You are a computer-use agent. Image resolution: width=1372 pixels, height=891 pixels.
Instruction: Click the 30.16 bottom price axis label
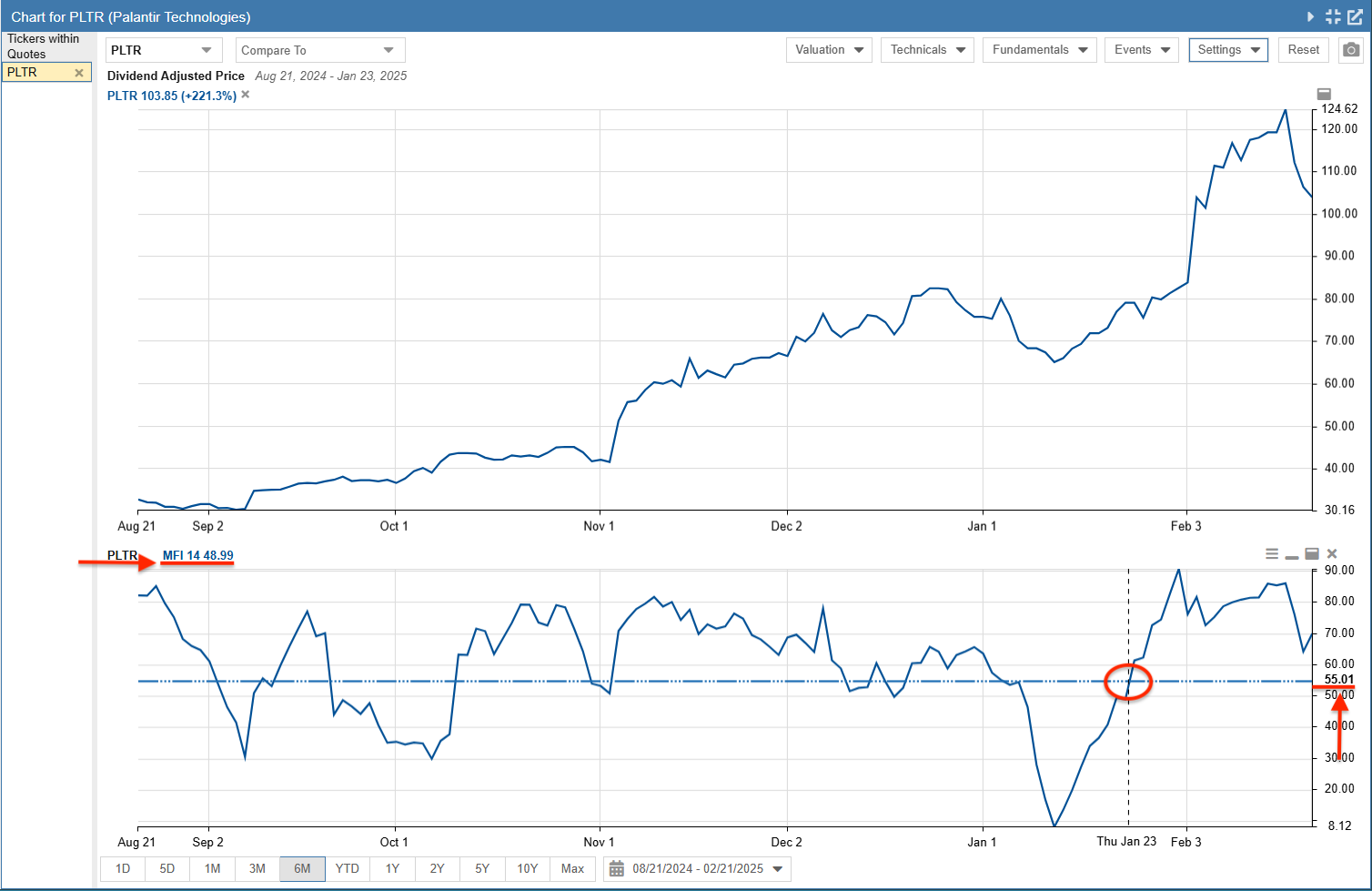coord(1339,510)
